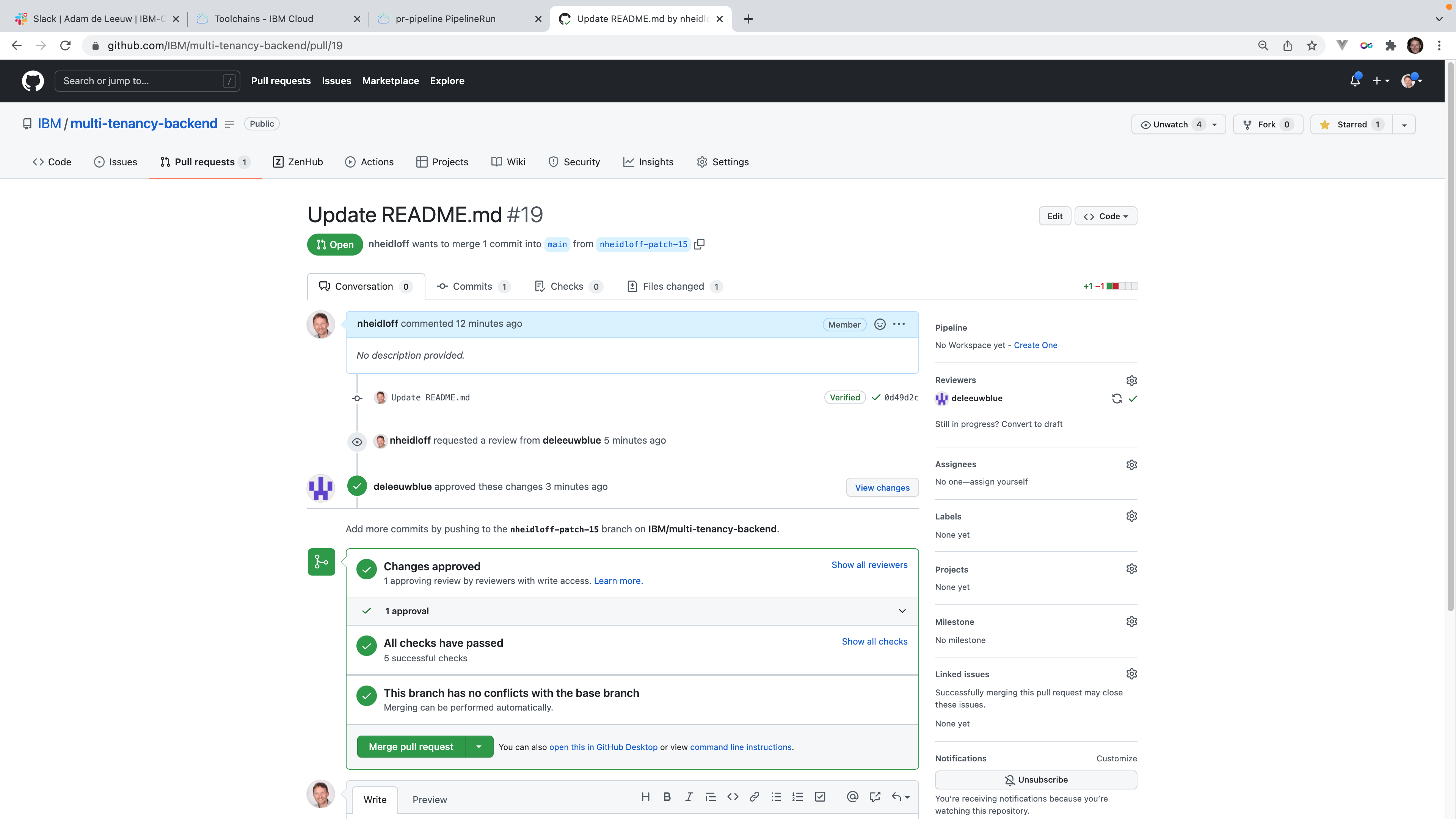Click the GitHub Octocat home logo
Image resolution: width=1456 pixels, height=819 pixels.
(33, 81)
